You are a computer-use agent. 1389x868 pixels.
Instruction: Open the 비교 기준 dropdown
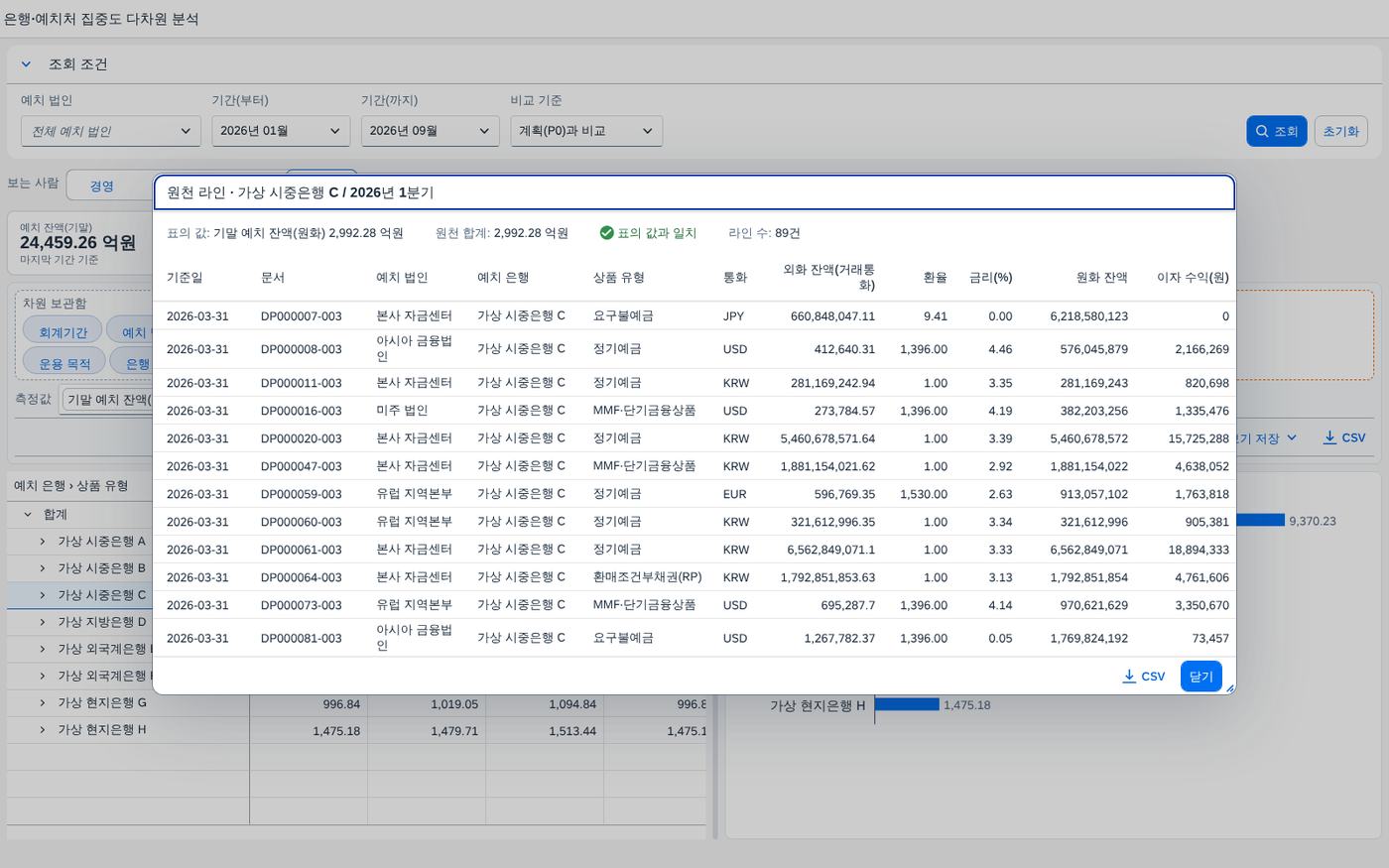585,131
